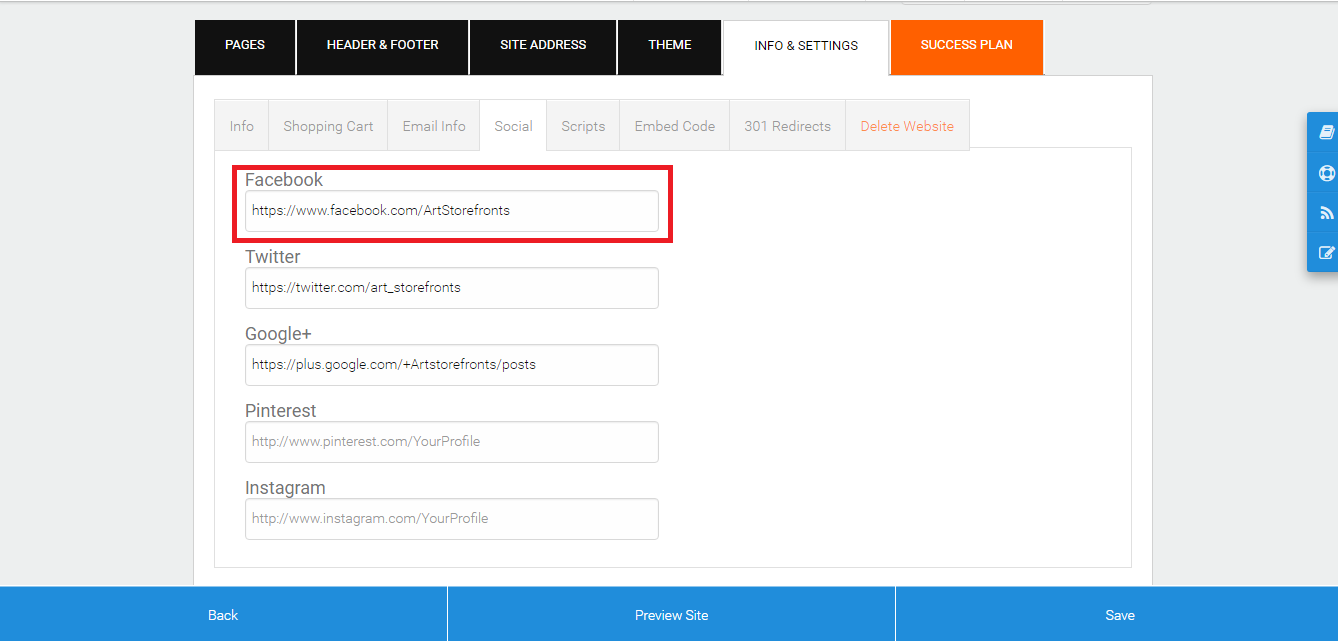
Task: Open the Email Info subtab
Action: point(433,125)
